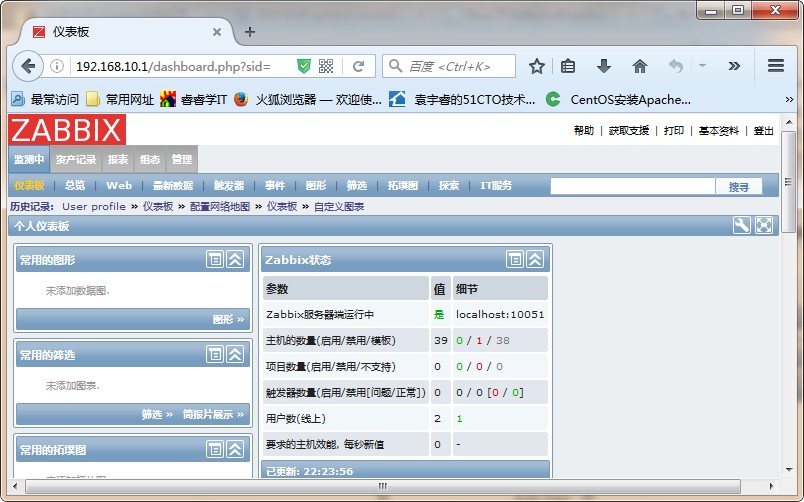Image resolution: width=804 pixels, height=502 pixels.
Task: Click the undo arrow toolbar icon
Action: point(676,66)
